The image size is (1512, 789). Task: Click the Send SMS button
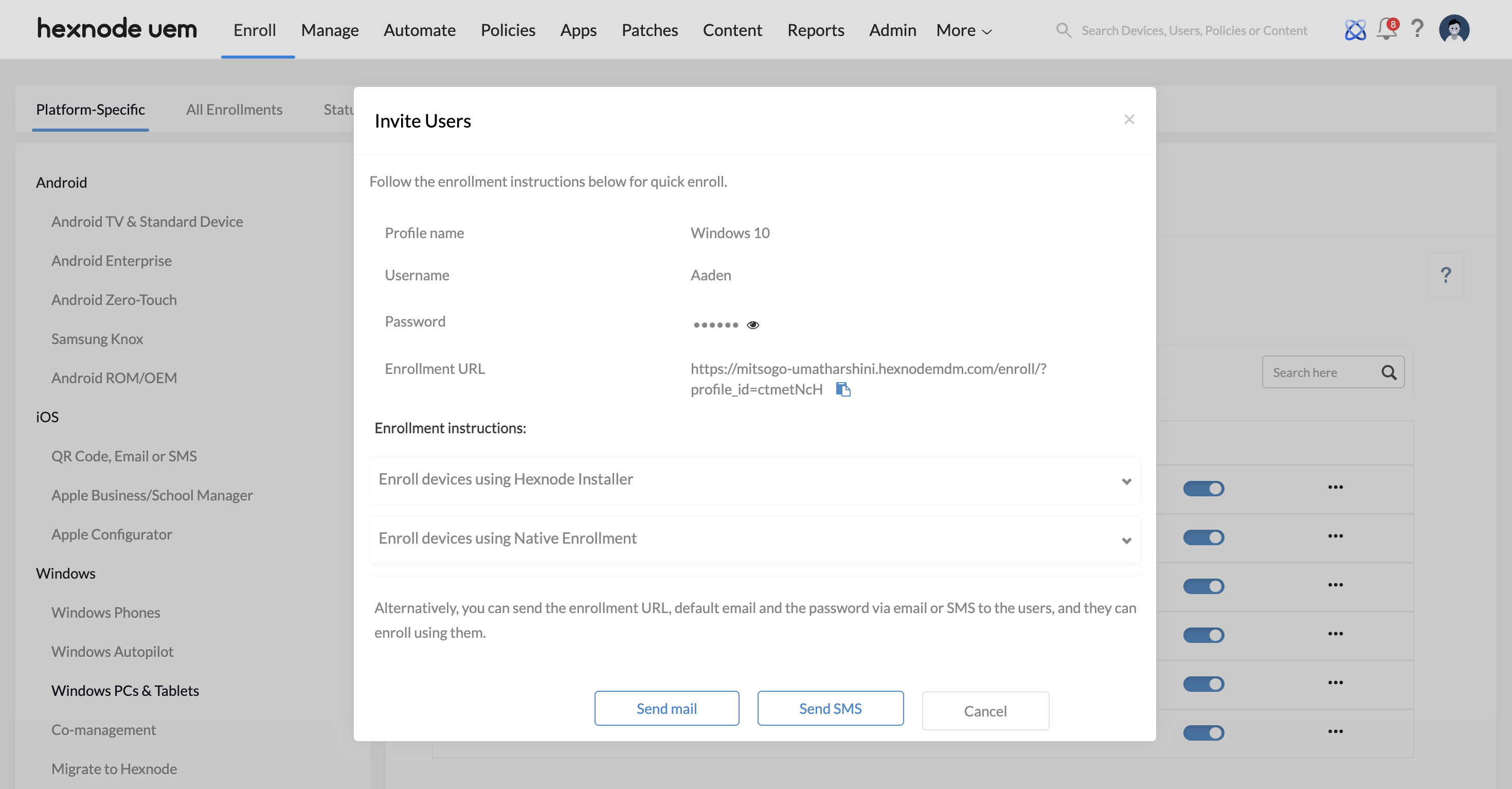click(x=830, y=709)
